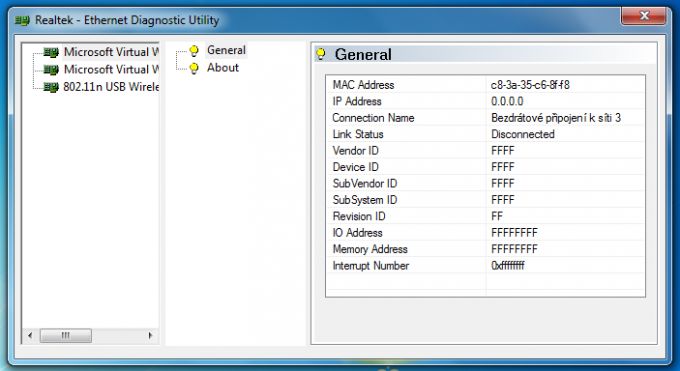Click the FFFF value in SubSystem ID row
The width and height of the screenshot is (680, 371).
(x=503, y=200)
